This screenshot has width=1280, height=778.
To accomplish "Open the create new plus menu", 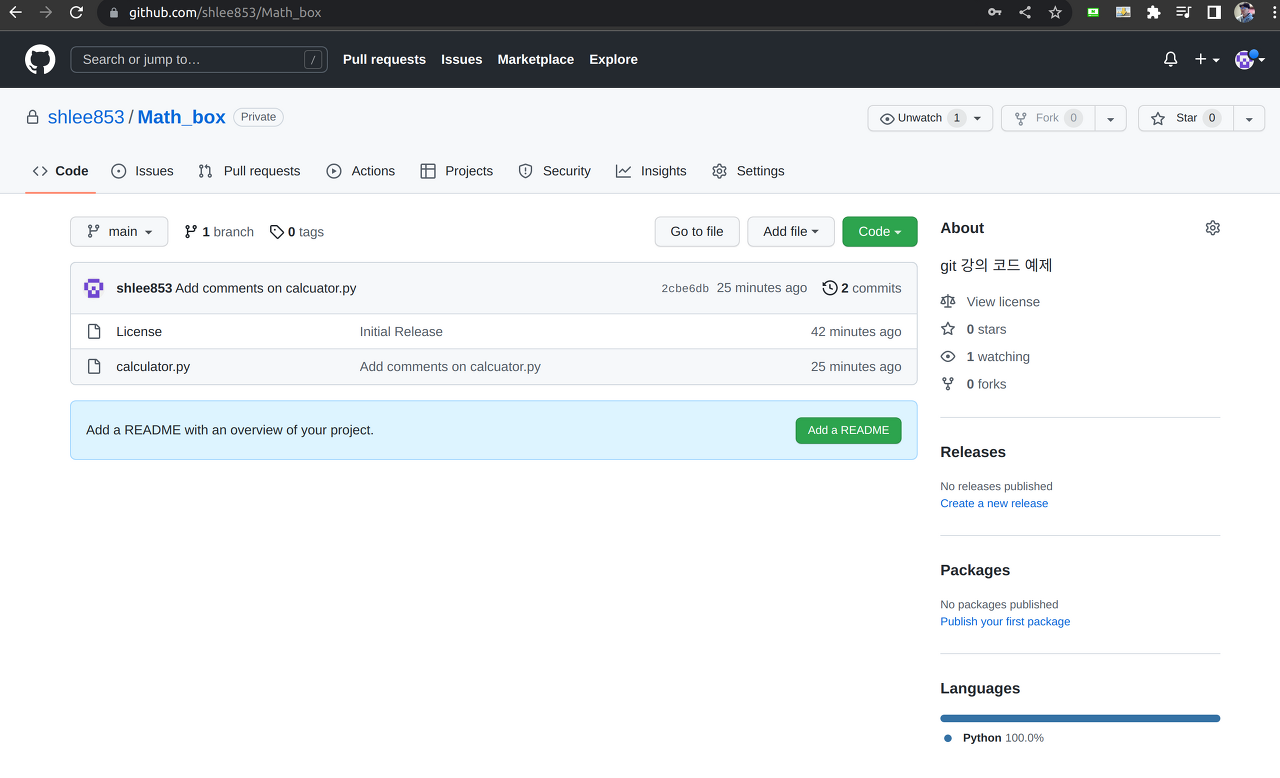I will point(1207,59).
